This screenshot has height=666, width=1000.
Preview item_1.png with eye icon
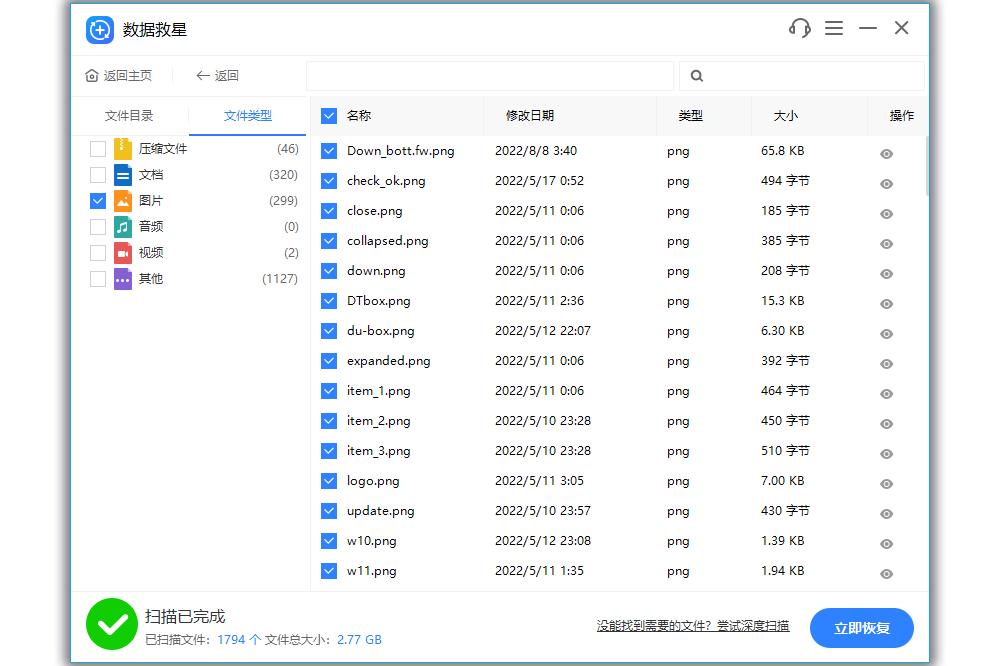tap(886, 394)
